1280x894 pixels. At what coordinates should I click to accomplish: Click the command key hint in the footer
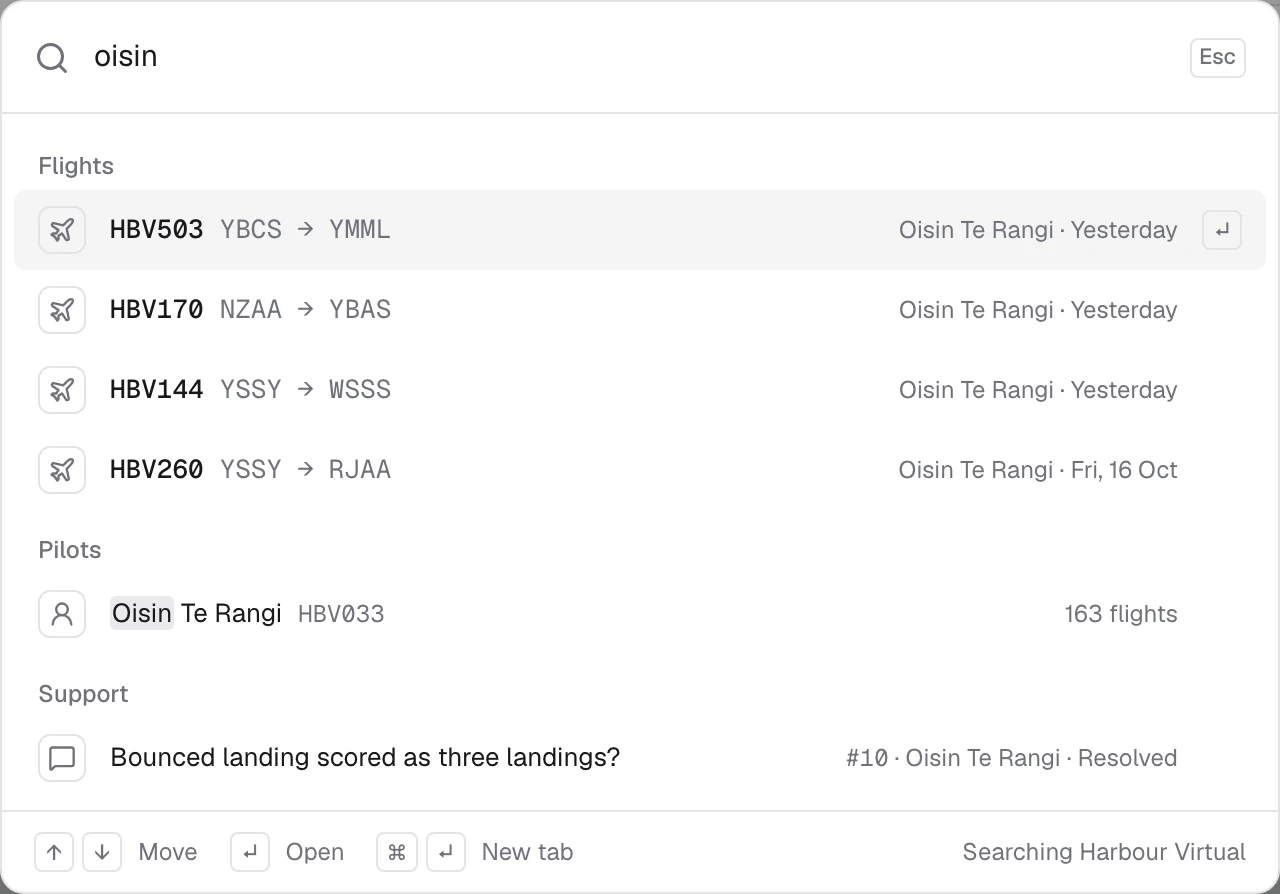pos(396,852)
